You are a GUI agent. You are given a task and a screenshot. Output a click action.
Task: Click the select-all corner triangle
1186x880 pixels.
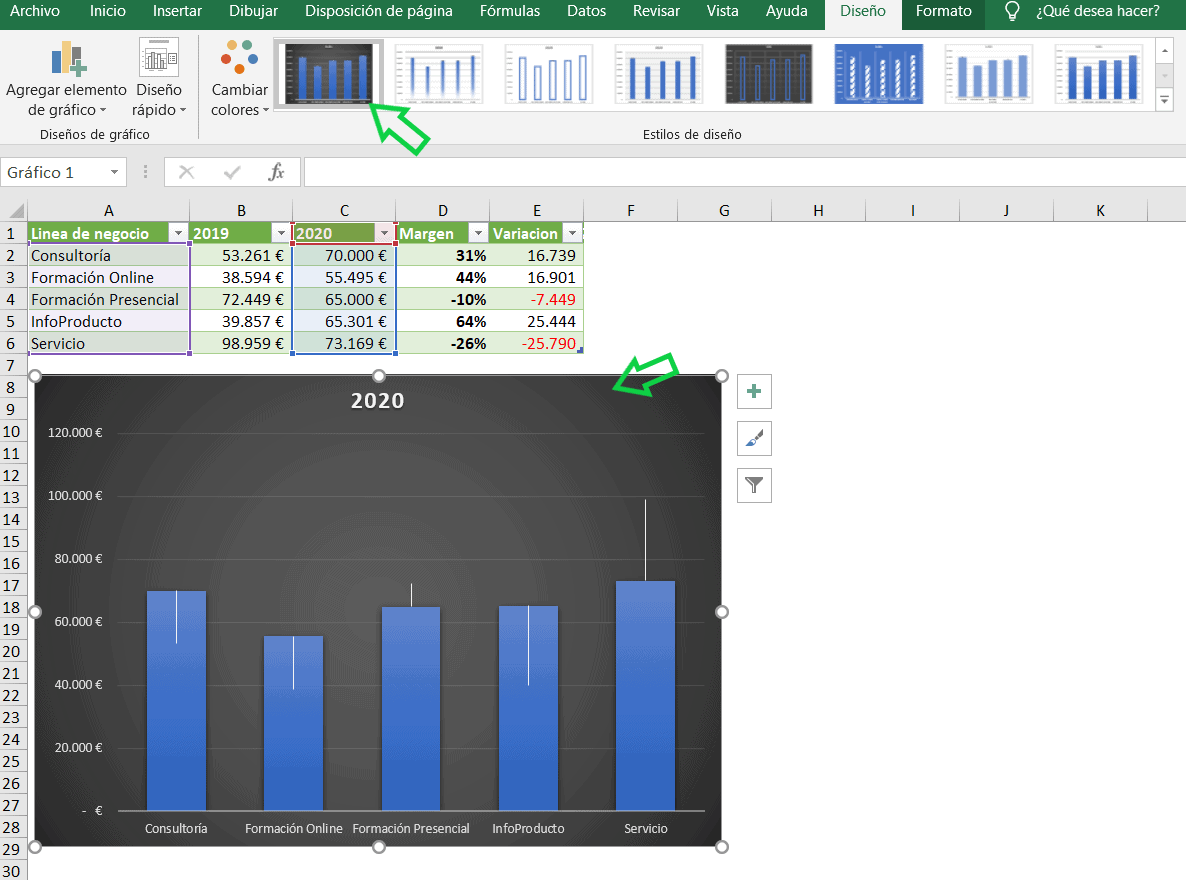point(15,210)
